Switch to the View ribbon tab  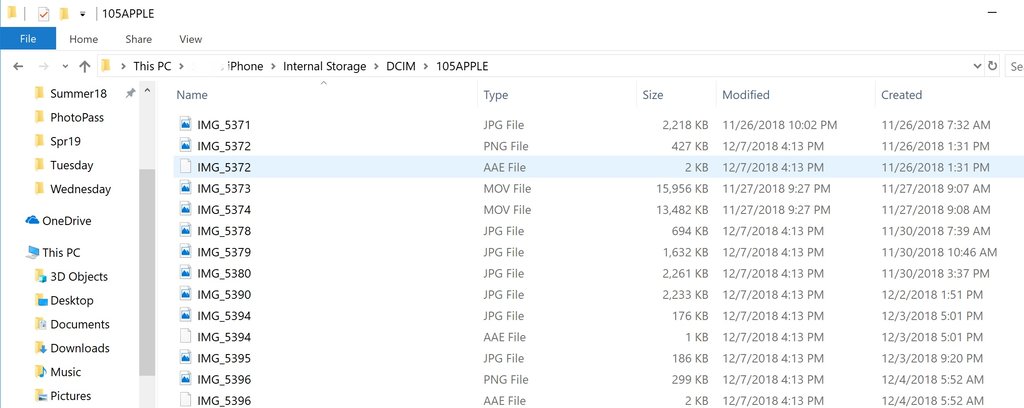click(191, 39)
